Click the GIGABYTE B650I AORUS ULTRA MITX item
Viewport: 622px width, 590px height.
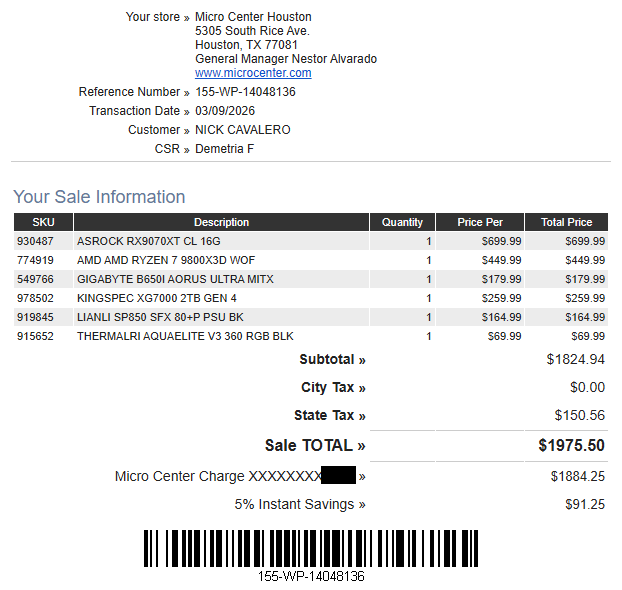pyautogui.click(x=175, y=279)
